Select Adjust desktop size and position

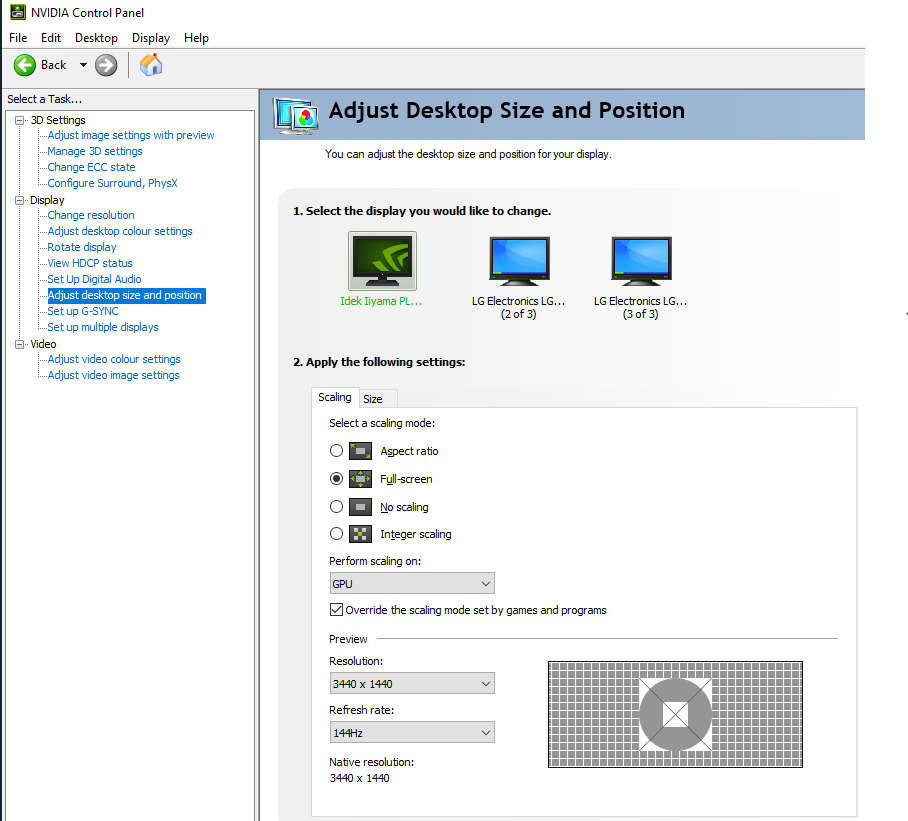point(125,295)
